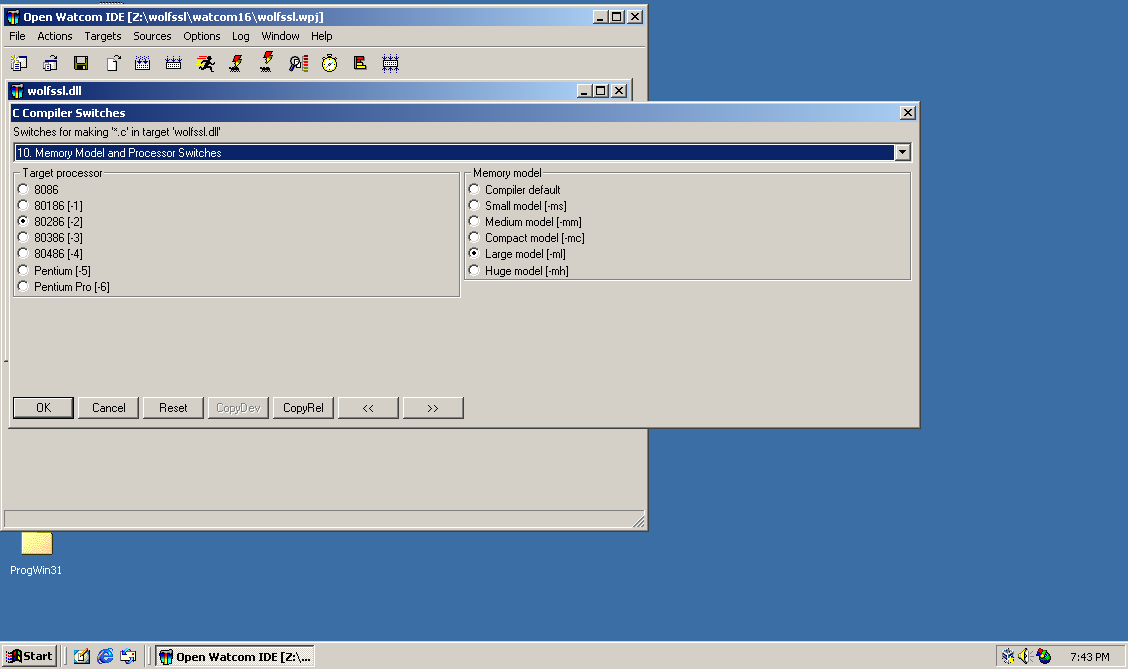Open the Window menu

coord(280,36)
